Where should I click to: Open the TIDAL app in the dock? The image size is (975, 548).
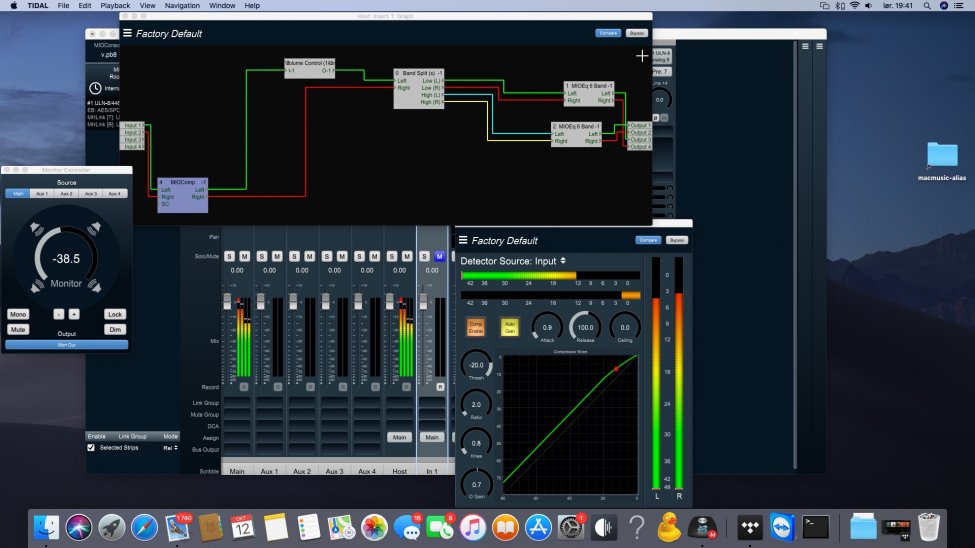click(x=750, y=527)
